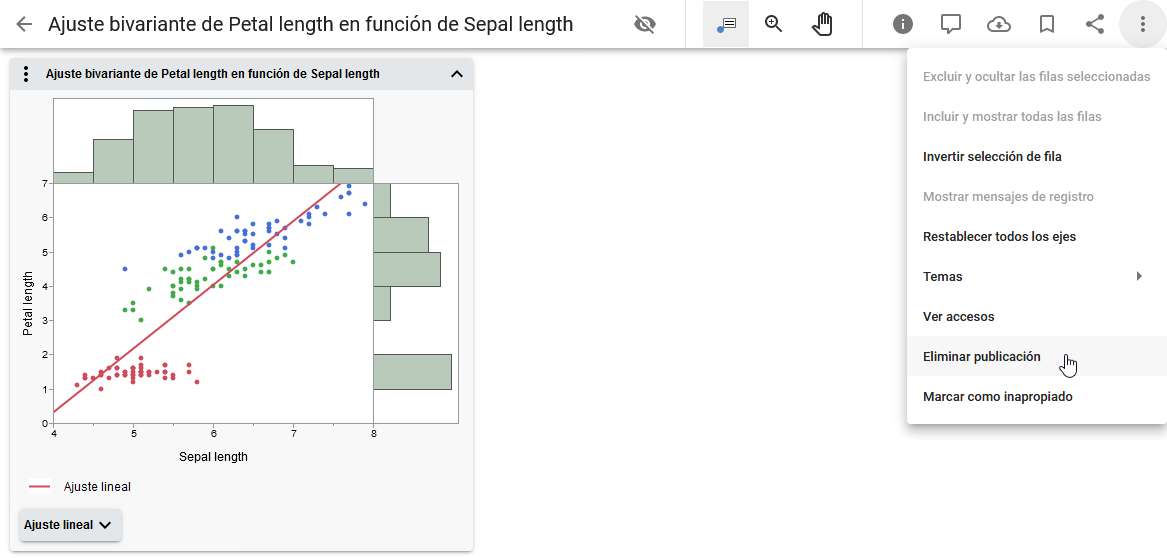The image size is (1167, 558).
Task: Open the top-right vertical dots menu
Action: [1143, 24]
